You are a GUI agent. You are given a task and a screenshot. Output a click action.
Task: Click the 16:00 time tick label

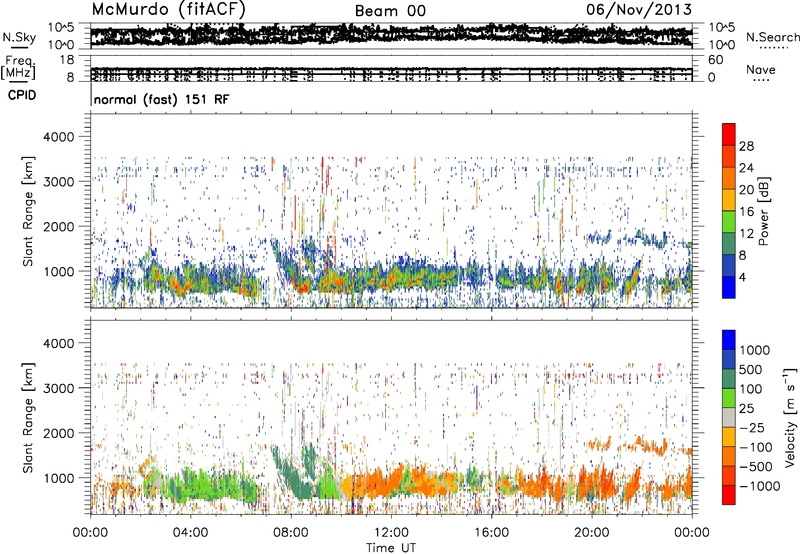[491, 533]
